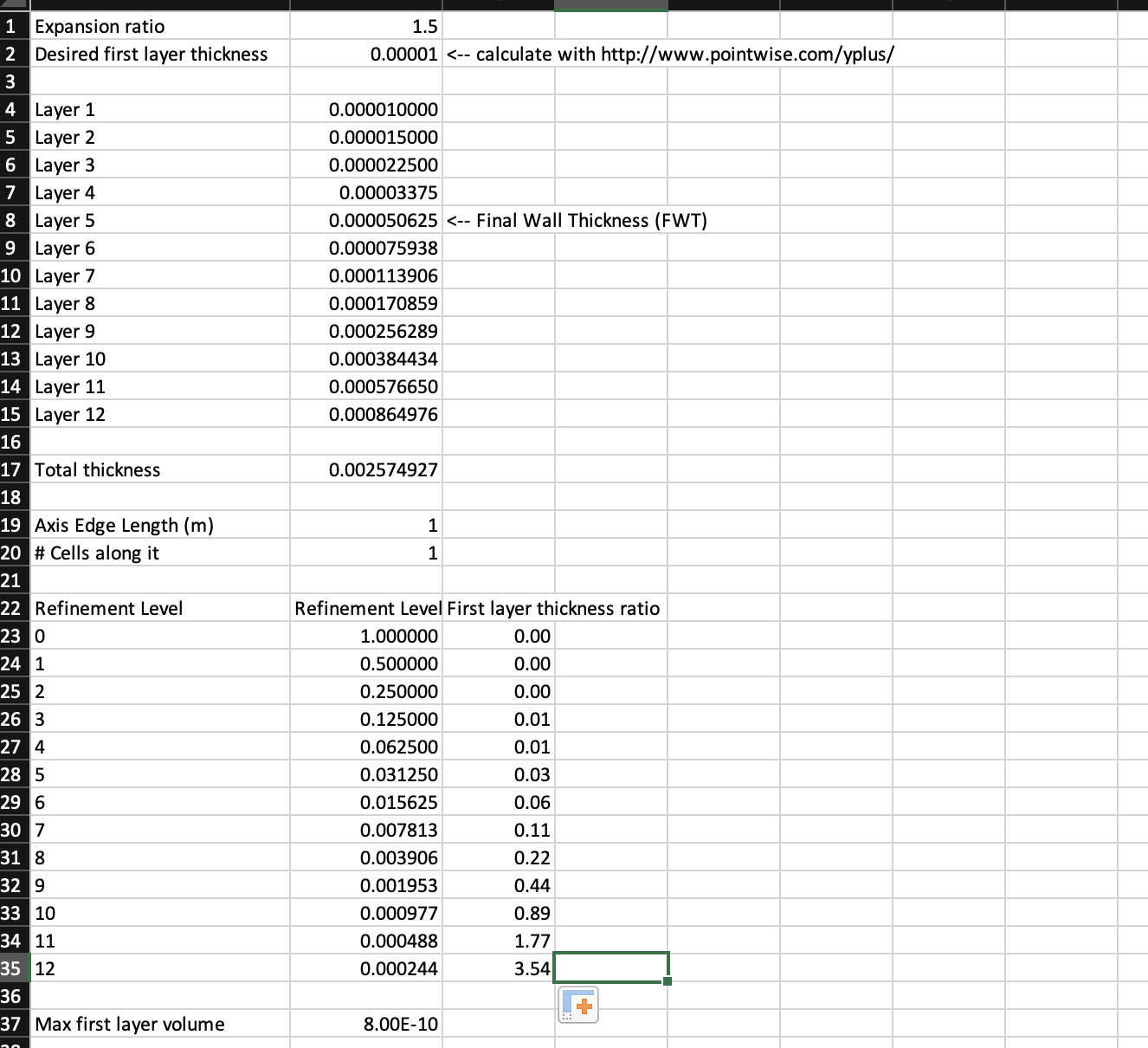Click the 'Max first layer volume' label
The width and height of the screenshot is (1148, 1048).
(160, 1025)
